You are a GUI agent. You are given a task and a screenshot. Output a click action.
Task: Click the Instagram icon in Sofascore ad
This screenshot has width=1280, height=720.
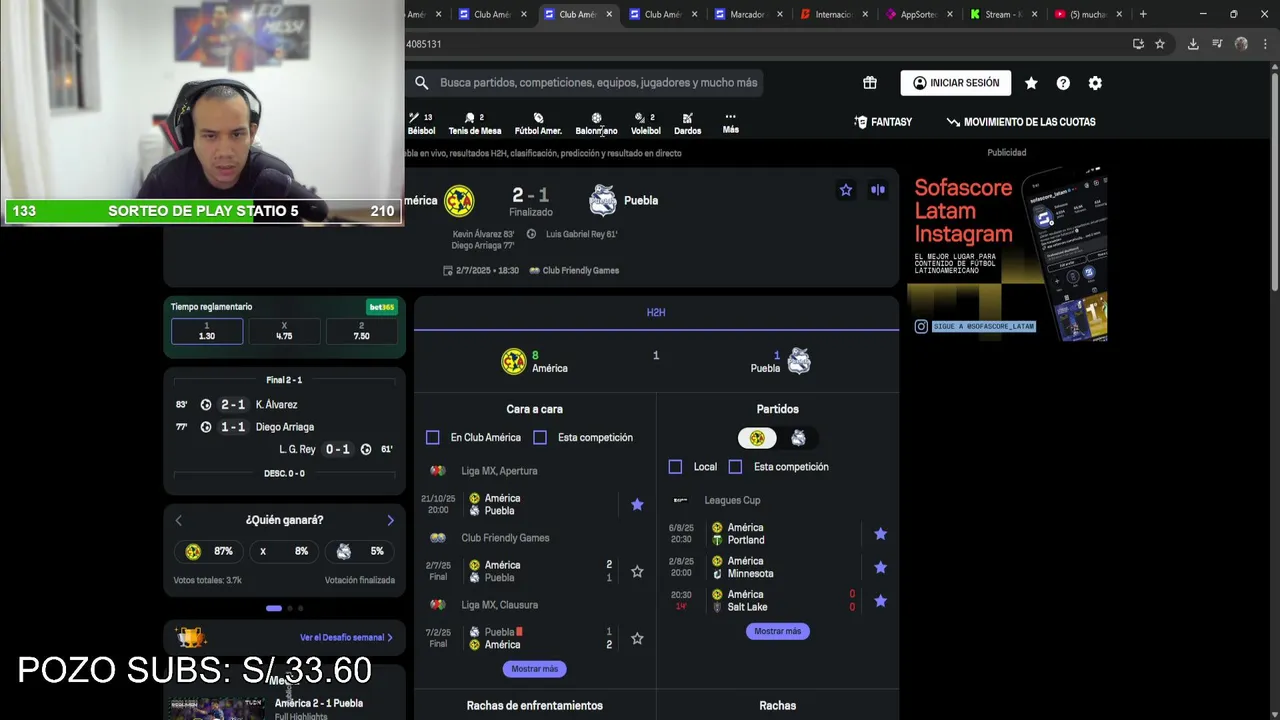click(x=921, y=326)
